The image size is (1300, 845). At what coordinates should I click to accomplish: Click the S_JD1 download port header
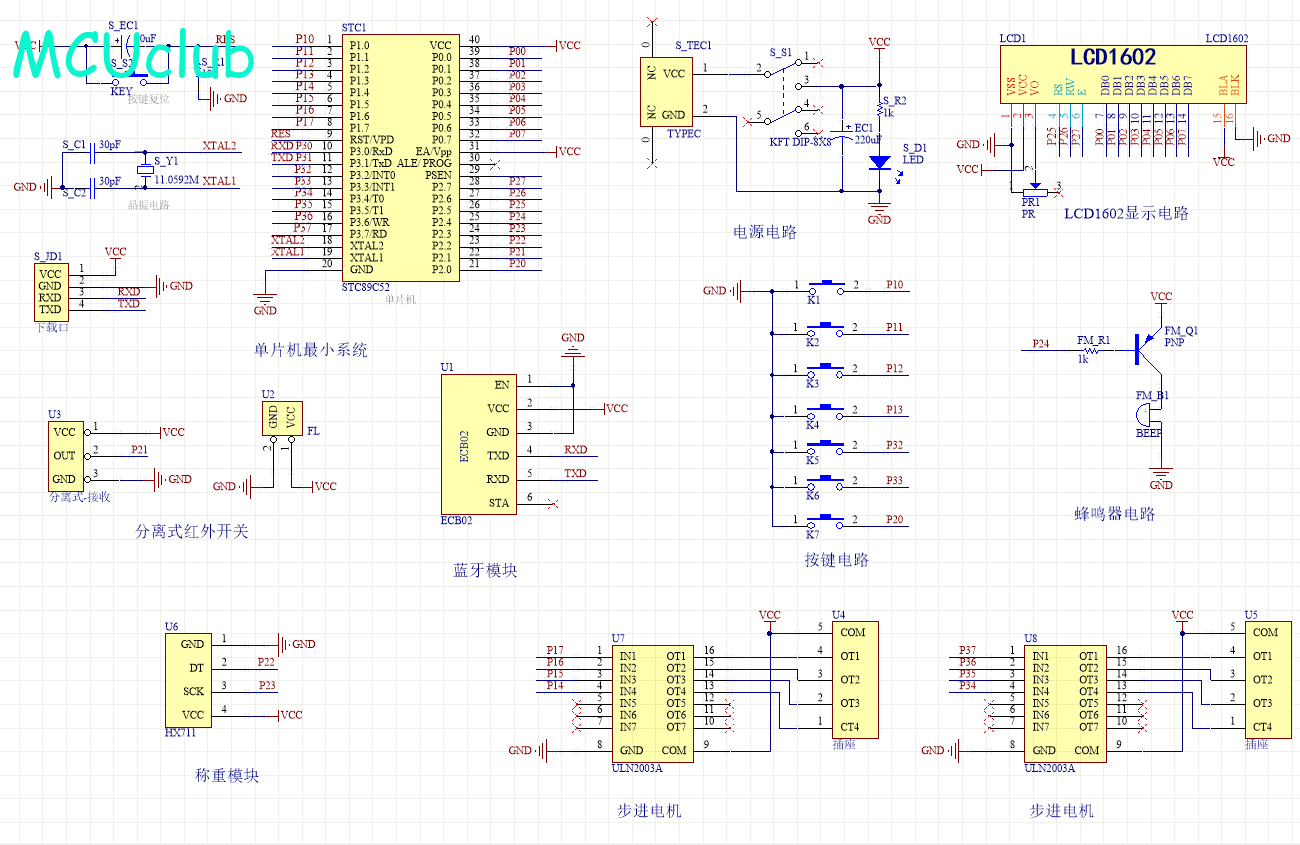tap(50, 290)
